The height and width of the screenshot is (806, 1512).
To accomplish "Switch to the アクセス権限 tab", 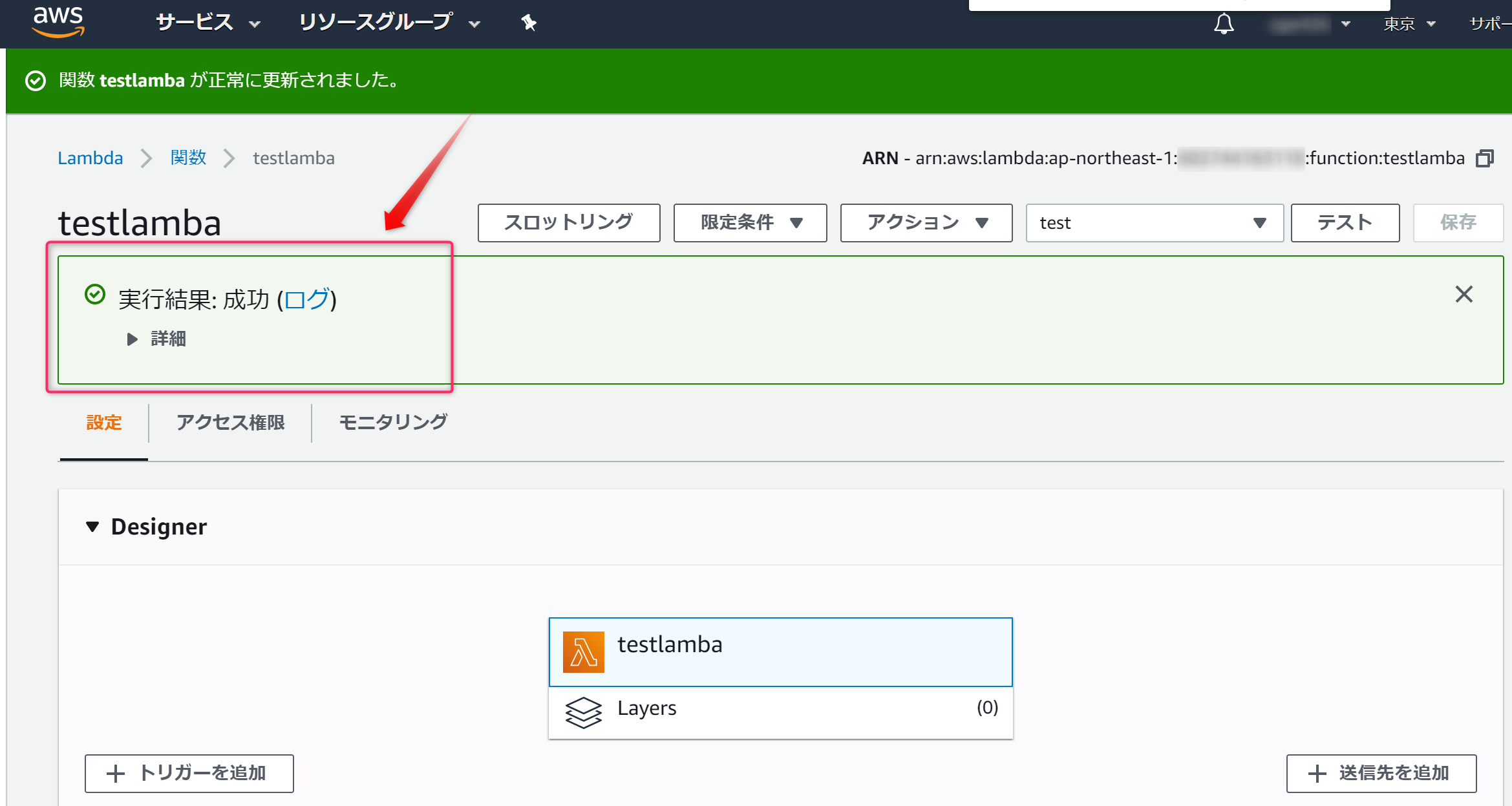I will coord(230,423).
